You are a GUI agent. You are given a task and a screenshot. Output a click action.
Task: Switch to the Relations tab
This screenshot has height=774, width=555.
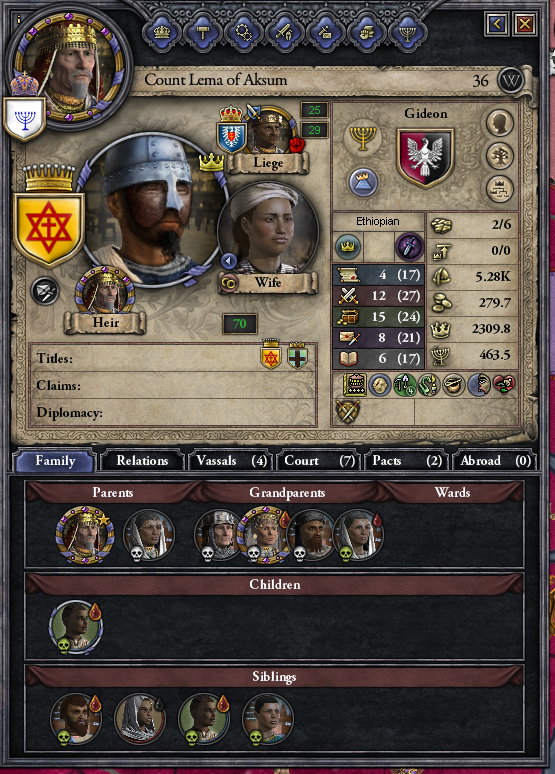[x=142, y=461]
